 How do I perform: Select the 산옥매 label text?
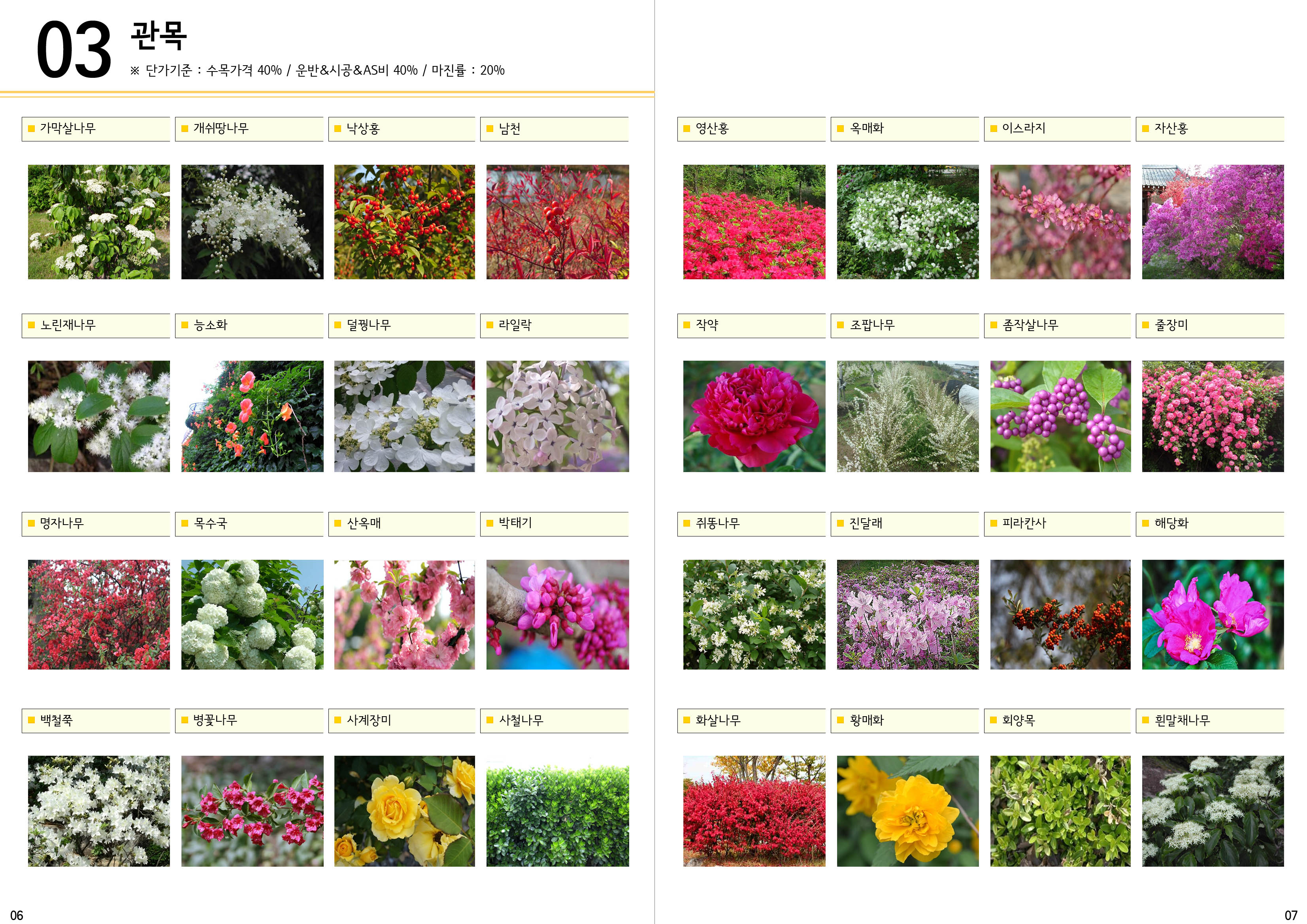tap(364, 523)
